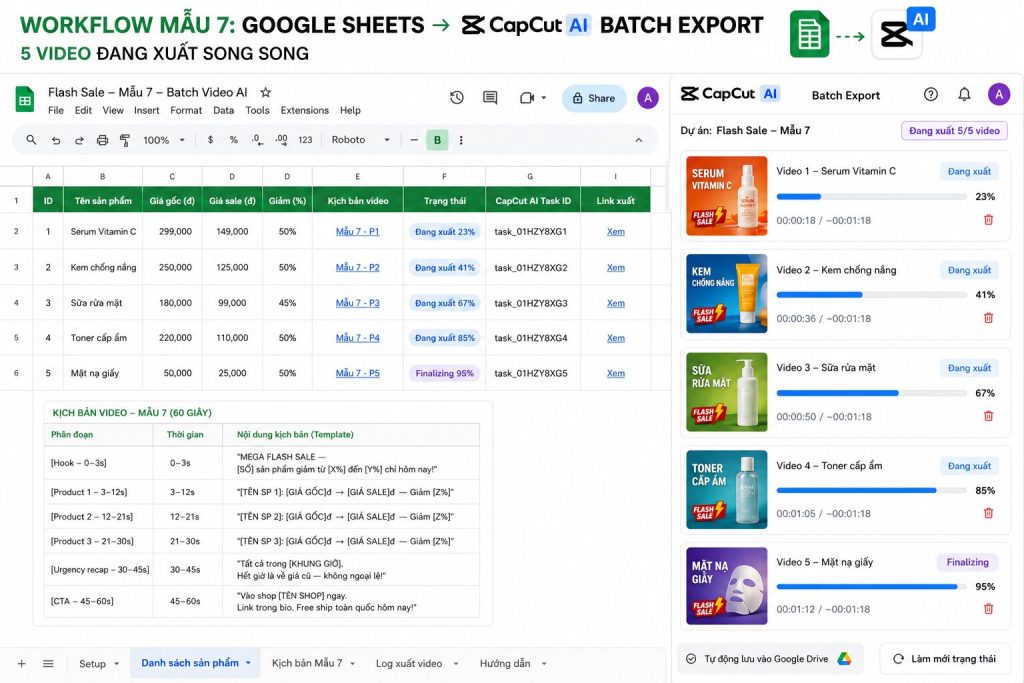
Task: Open CapCut help question icon
Action: (931, 95)
